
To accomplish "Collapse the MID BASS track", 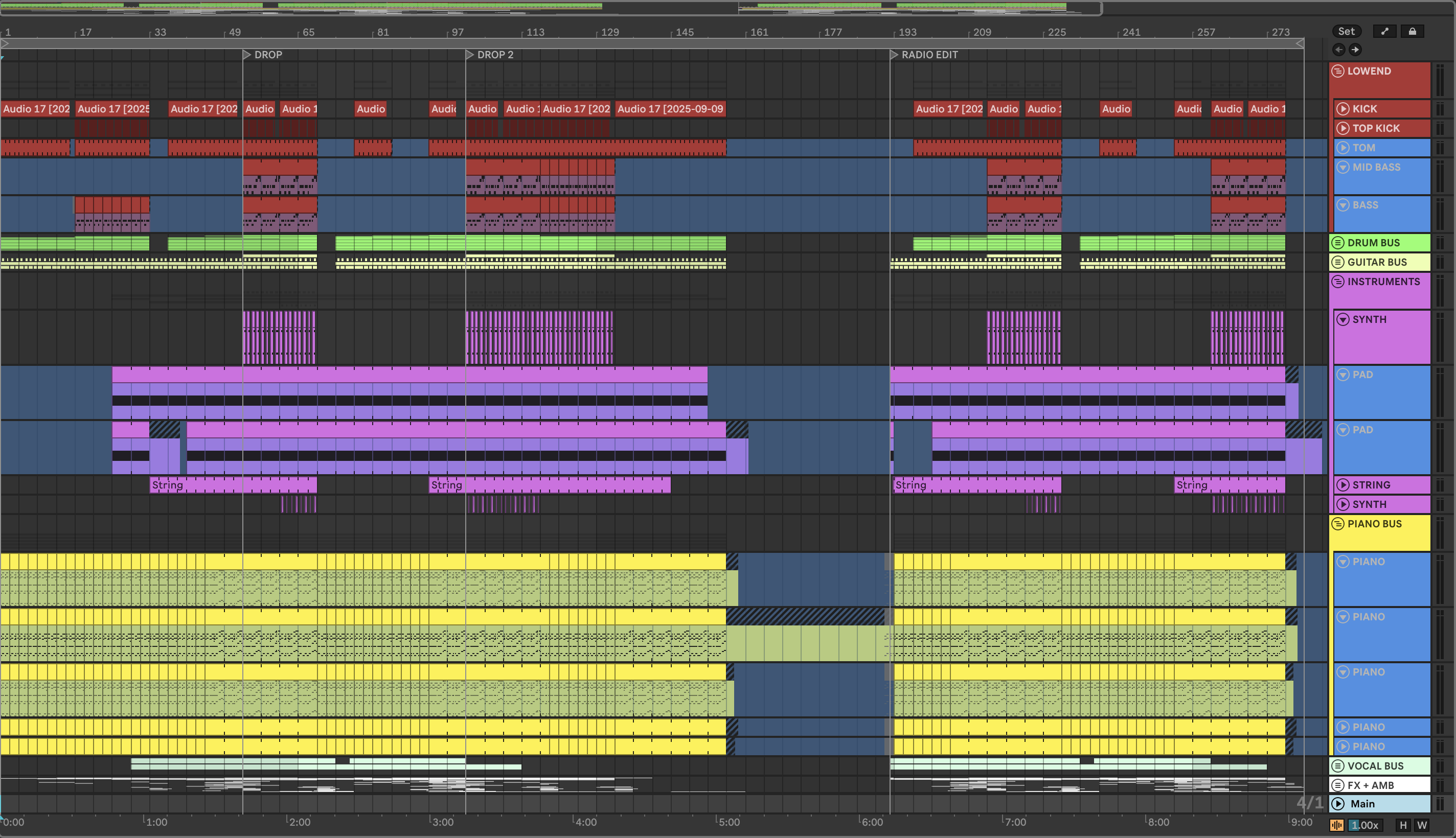I will [x=1343, y=168].
